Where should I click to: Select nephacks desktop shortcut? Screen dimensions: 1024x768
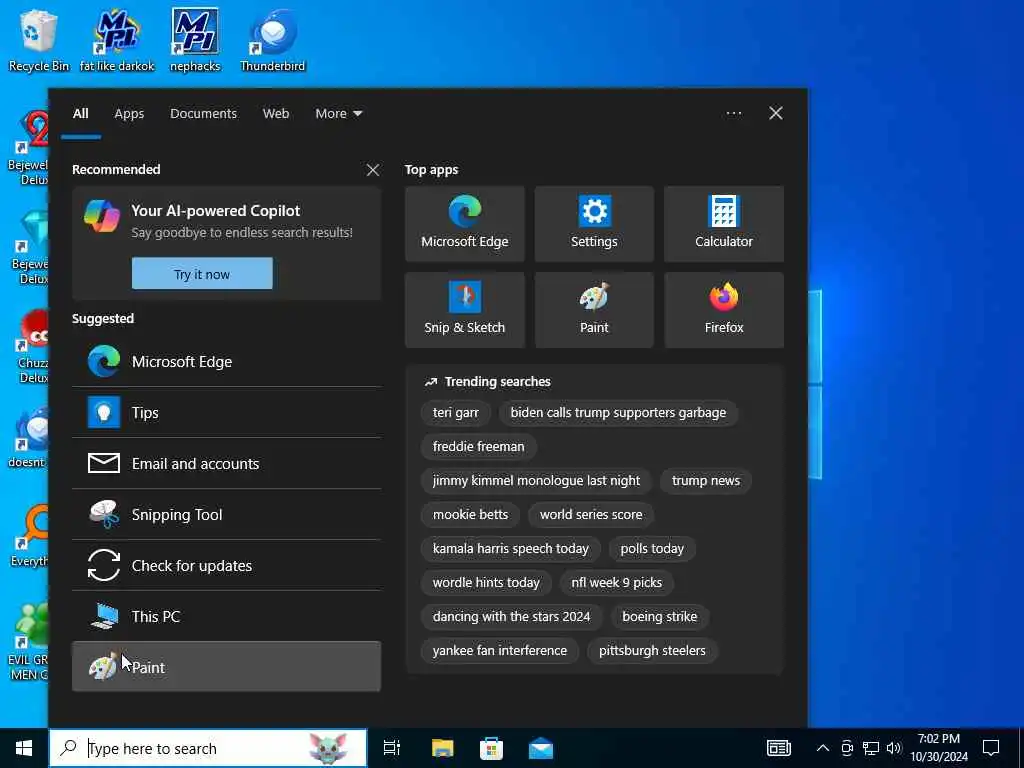(195, 40)
